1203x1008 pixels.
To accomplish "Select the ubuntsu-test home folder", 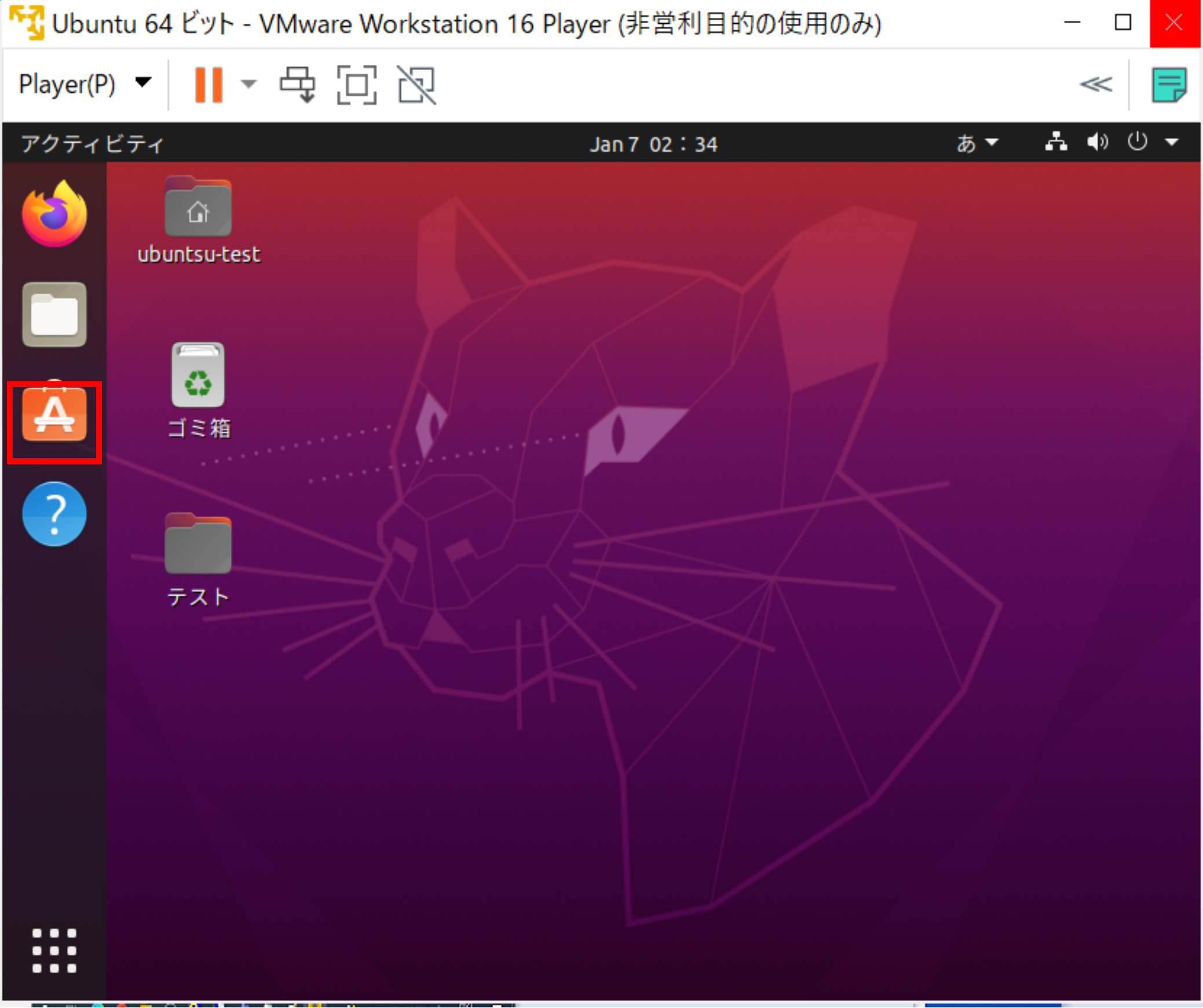I will pyautogui.click(x=198, y=221).
